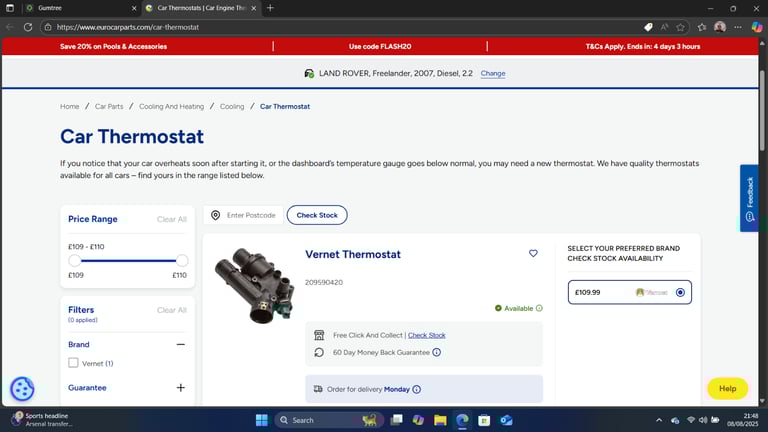Open browser profile avatar
This screenshot has height=432, width=768.
click(x=720, y=27)
